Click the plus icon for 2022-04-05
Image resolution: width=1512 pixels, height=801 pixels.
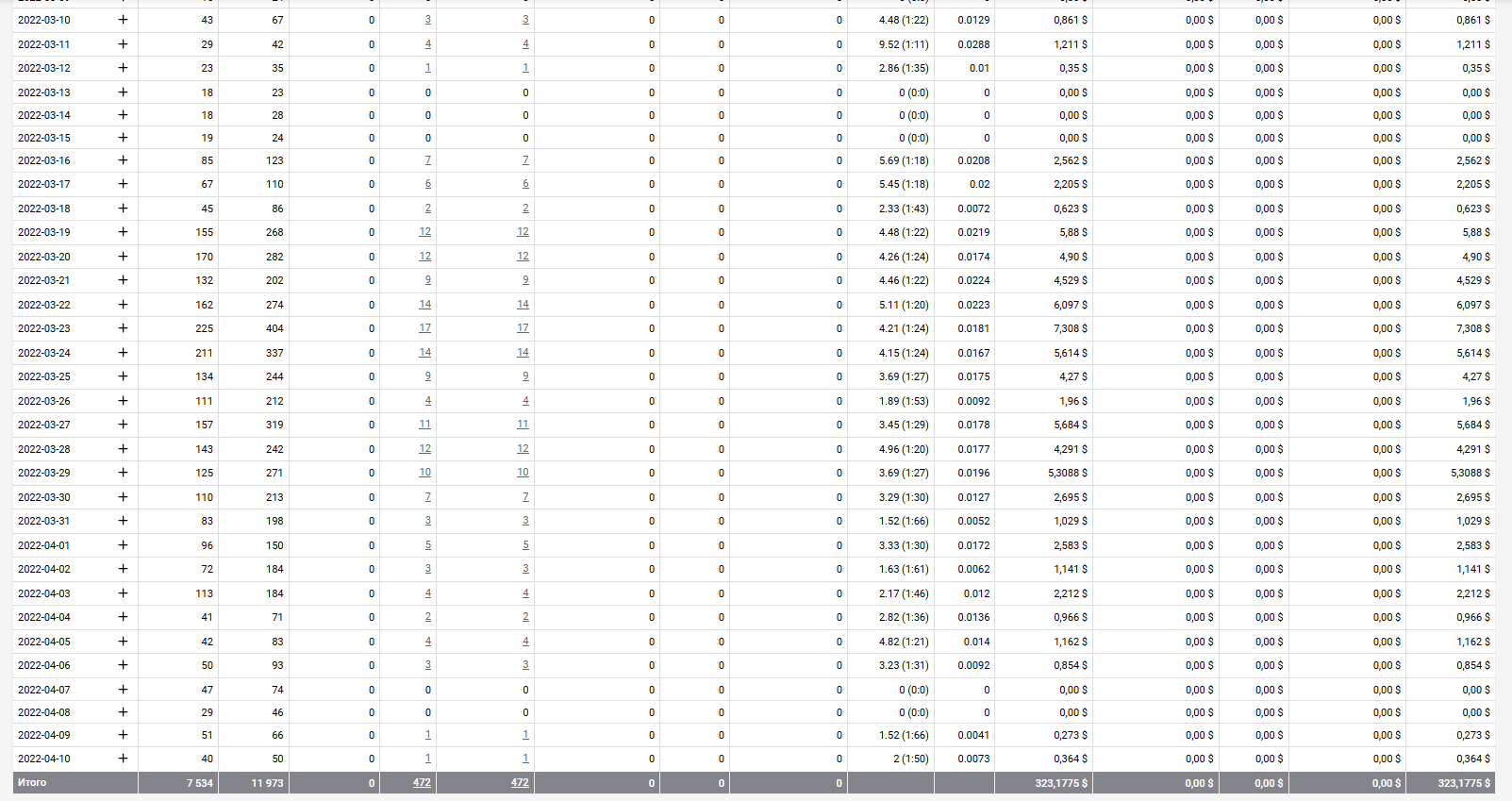click(x=123, y=642)
